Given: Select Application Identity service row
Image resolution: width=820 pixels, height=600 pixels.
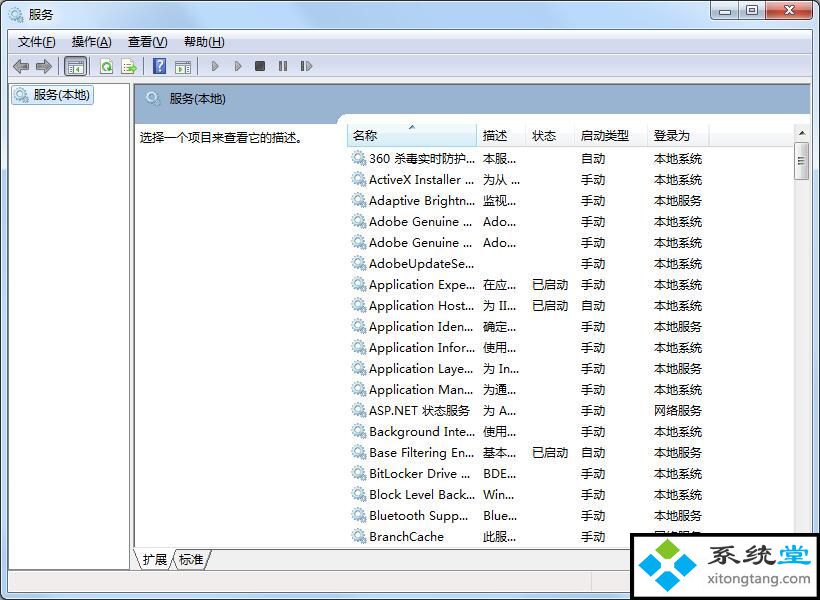Looking at the screenshot, I should click(x=527, y=326).
